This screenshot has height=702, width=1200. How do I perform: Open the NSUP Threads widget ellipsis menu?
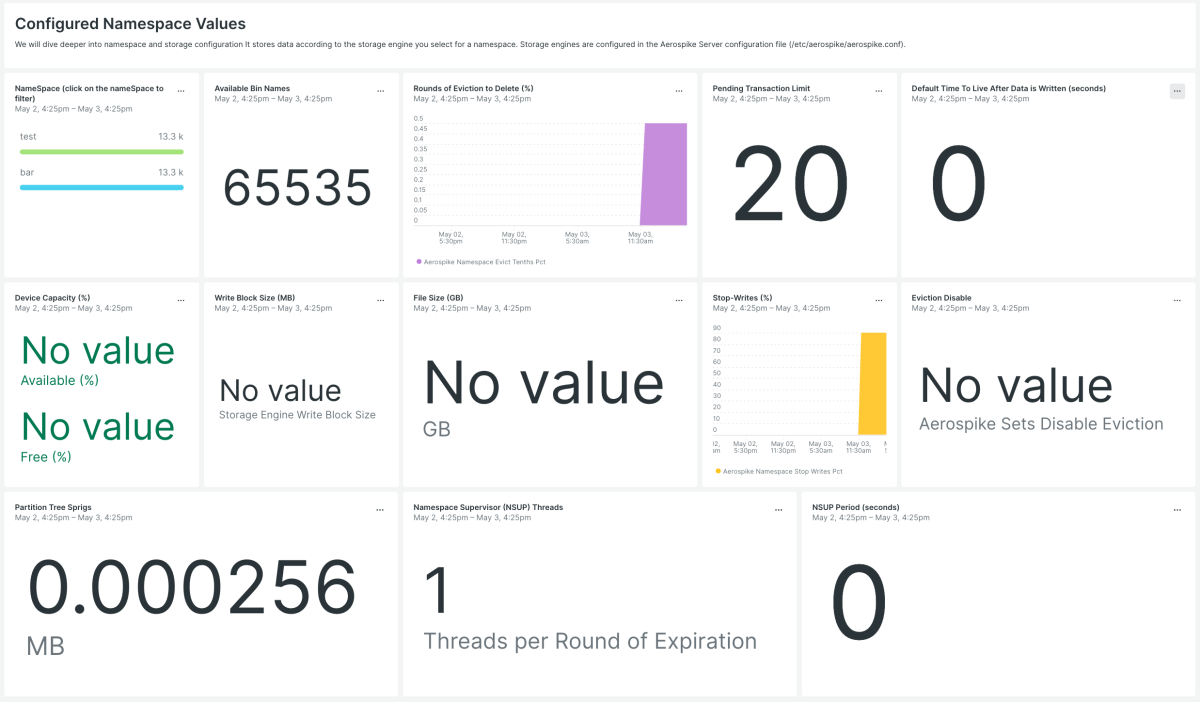point(779,510)
